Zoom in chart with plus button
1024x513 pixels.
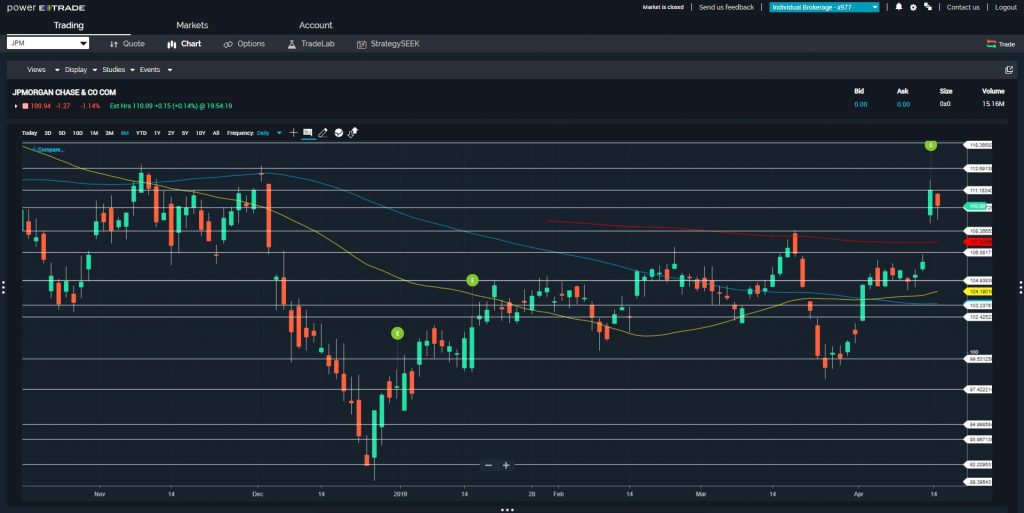coord(506,465)
